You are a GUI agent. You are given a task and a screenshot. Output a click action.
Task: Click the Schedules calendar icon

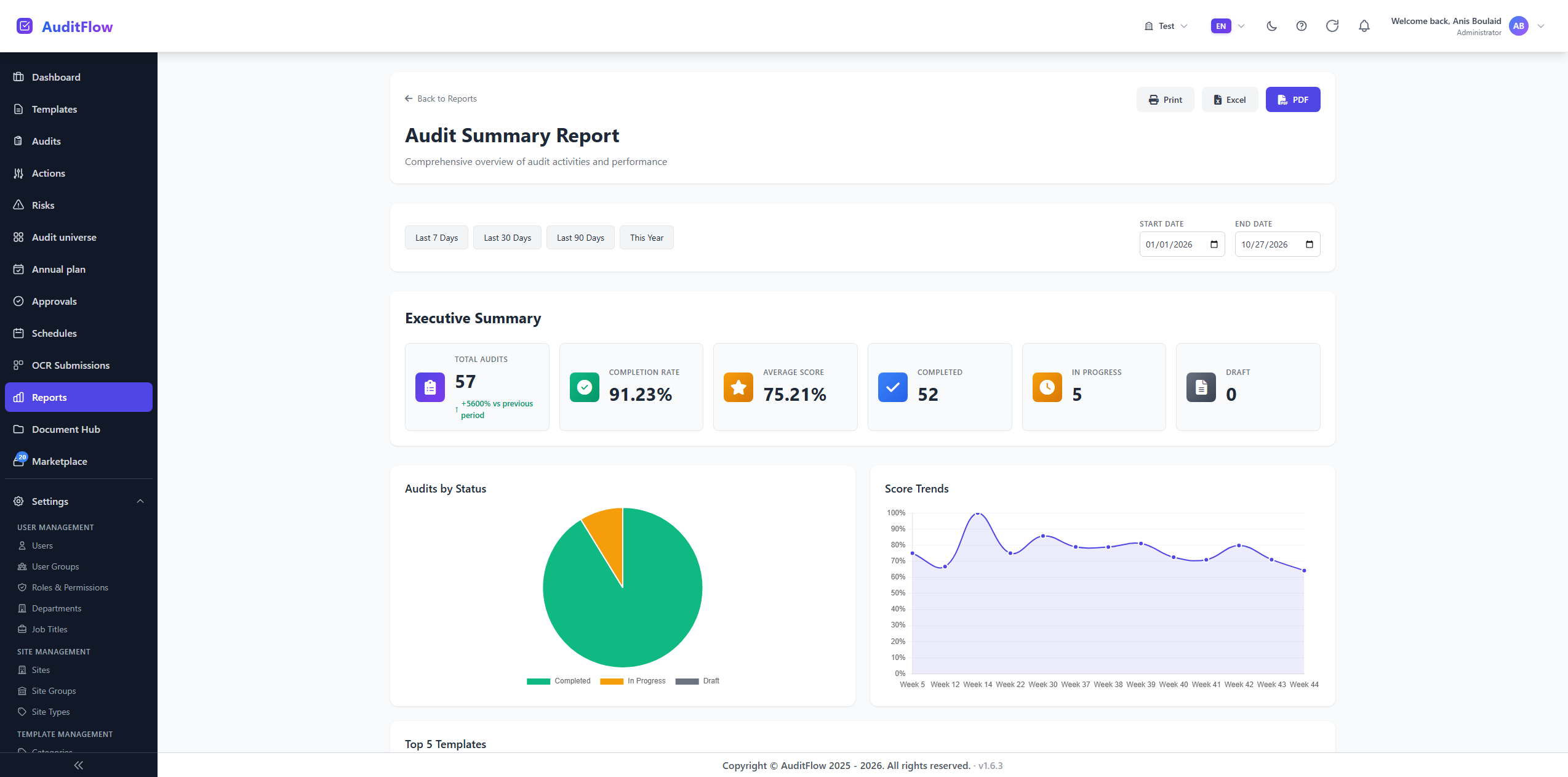click(x=18, y=333)
